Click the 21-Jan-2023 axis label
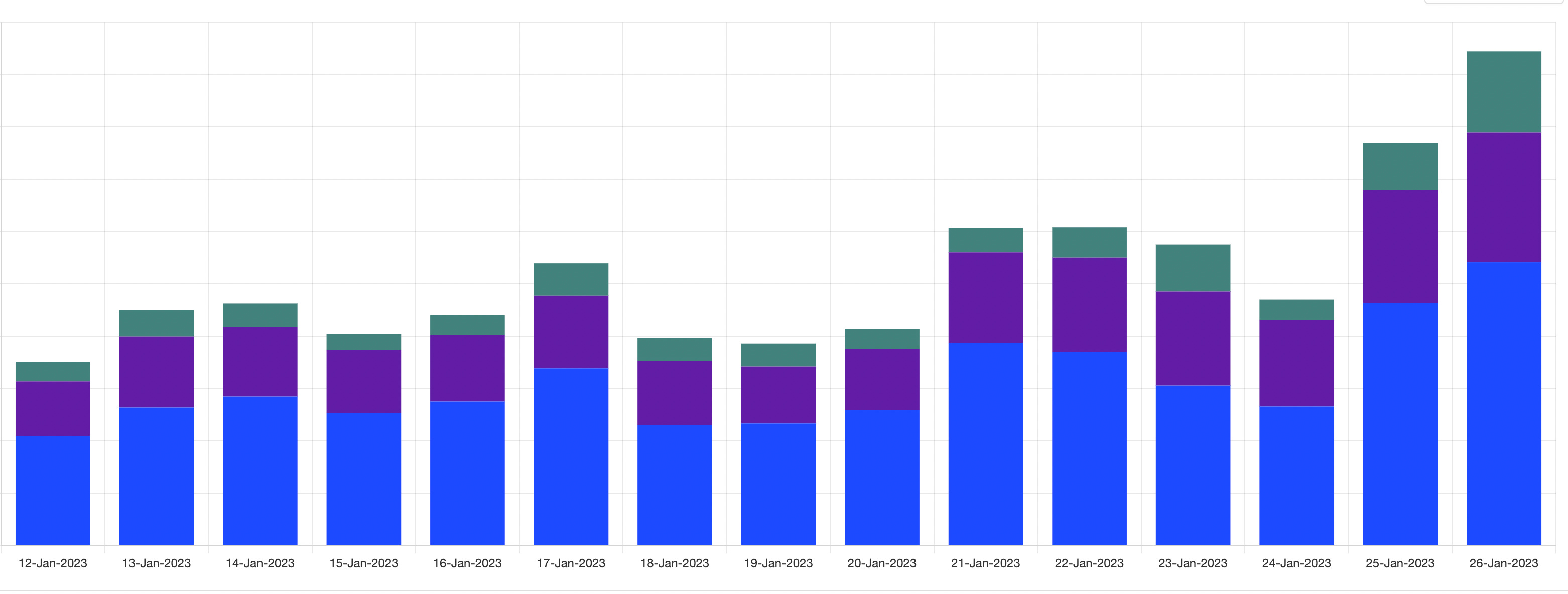 coord(985,563)
